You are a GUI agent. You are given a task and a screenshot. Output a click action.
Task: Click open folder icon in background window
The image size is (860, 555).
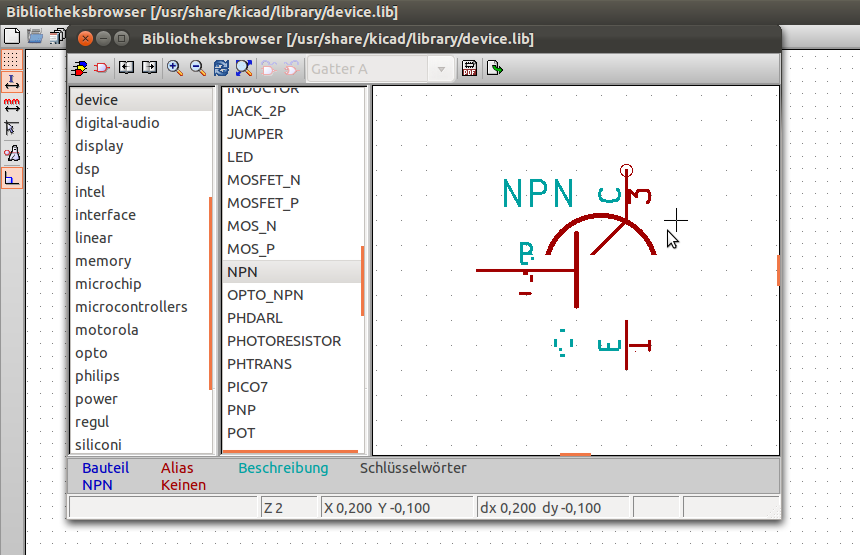tap(35, 36)
